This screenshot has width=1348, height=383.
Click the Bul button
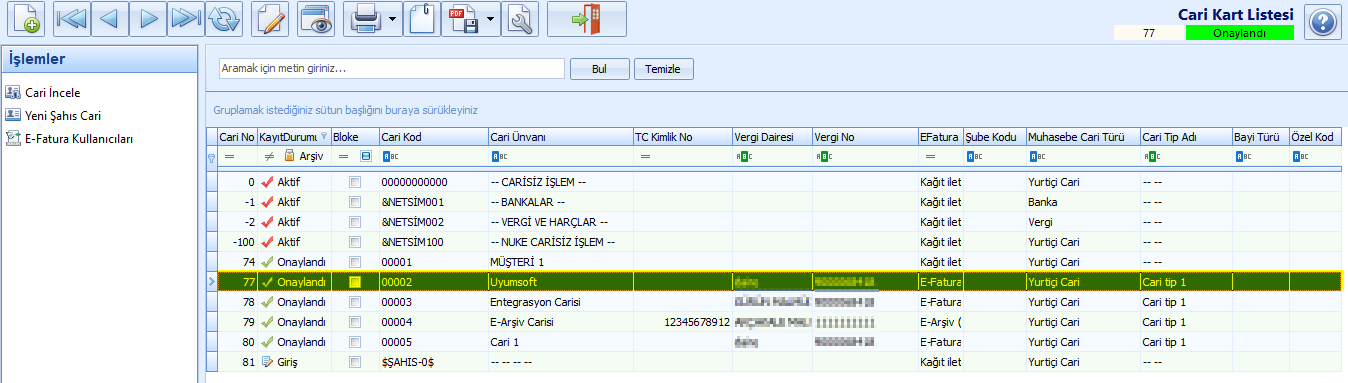pos(600,69)
